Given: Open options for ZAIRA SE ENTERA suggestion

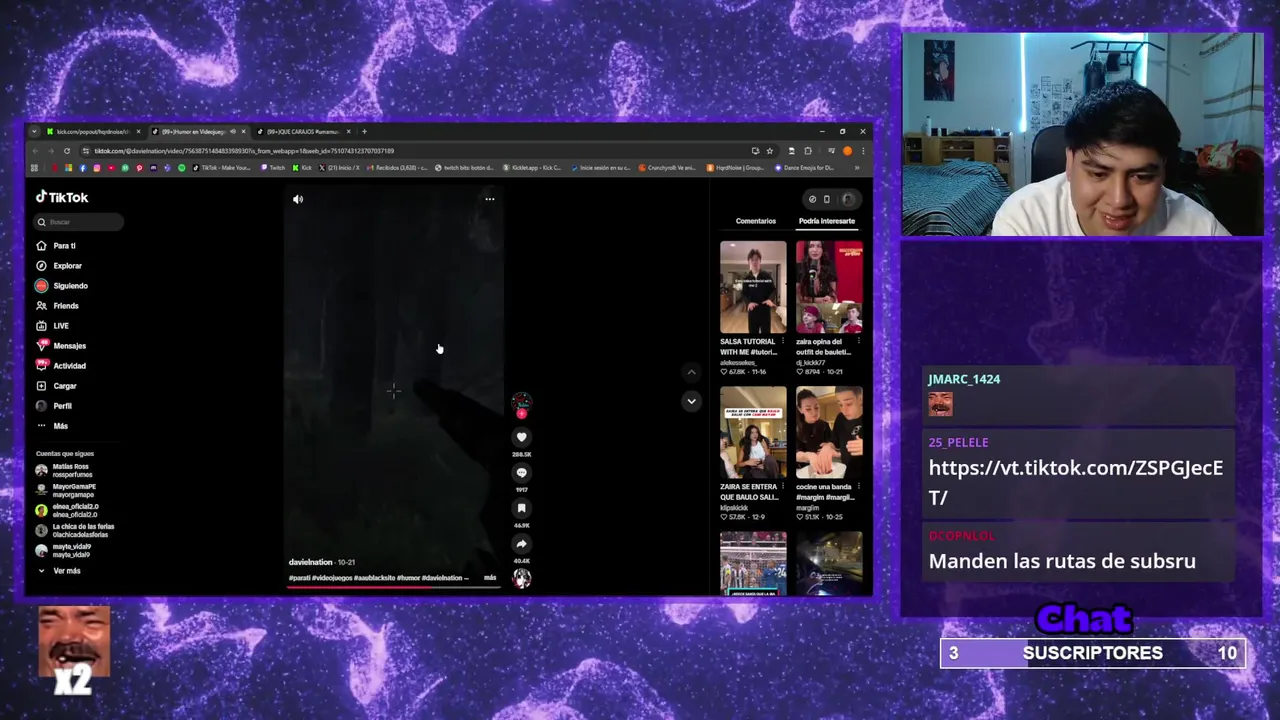Looking at the screenshot, I should pyautogui.click(x=783, y=488).
